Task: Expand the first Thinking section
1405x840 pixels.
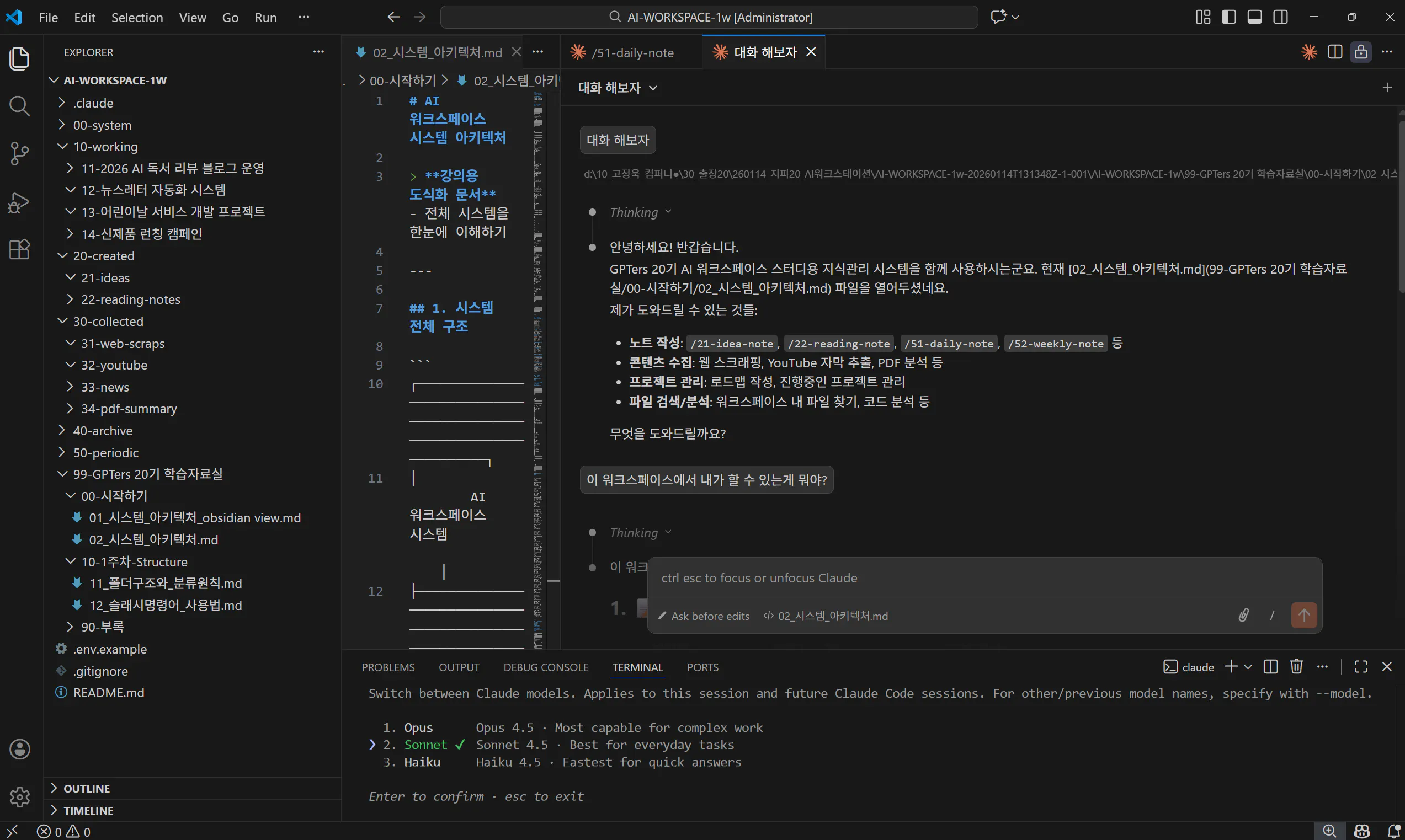Action: (640, 212)
